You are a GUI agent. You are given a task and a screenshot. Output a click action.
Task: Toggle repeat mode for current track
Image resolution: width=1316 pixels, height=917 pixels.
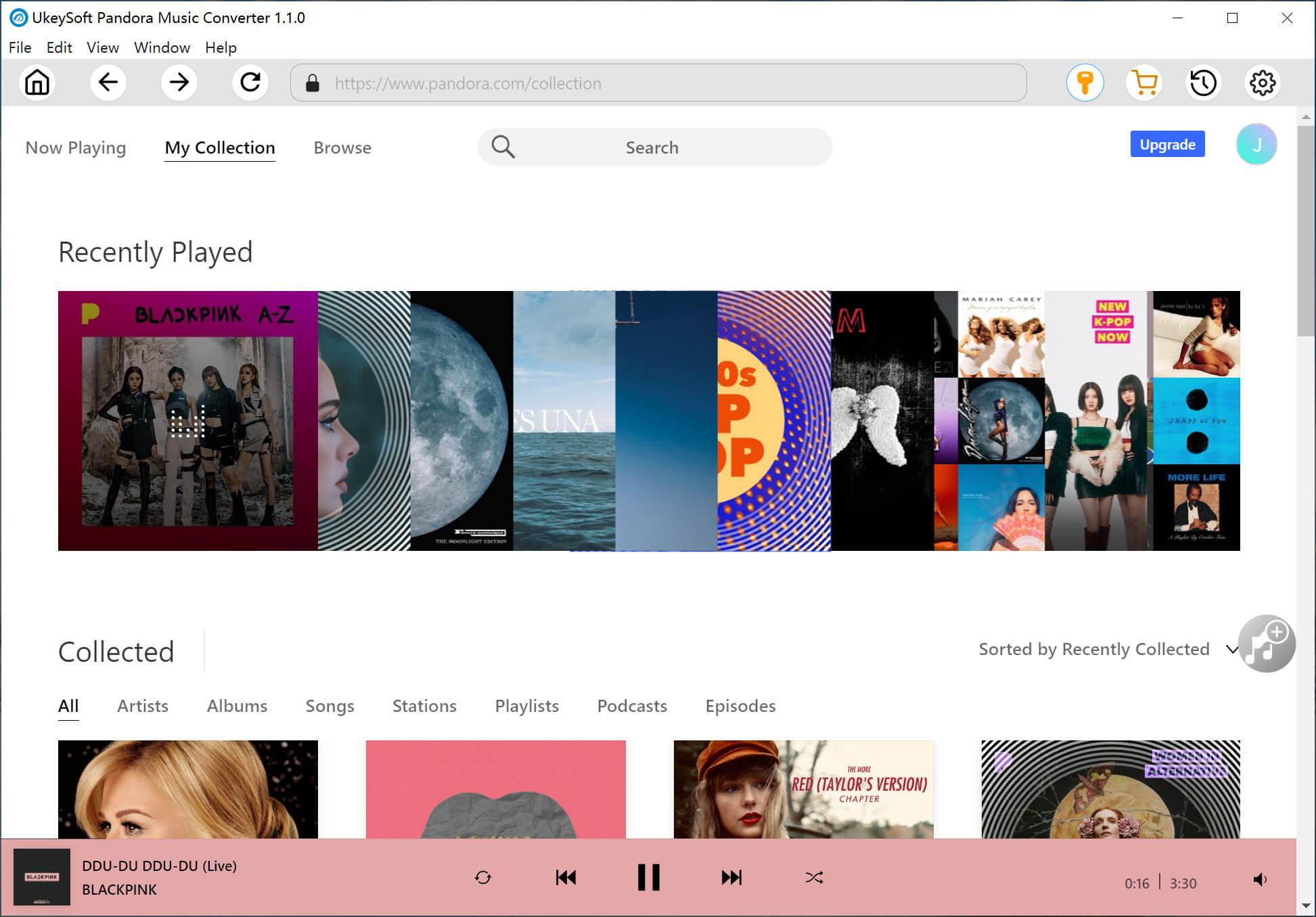(483, 878)
